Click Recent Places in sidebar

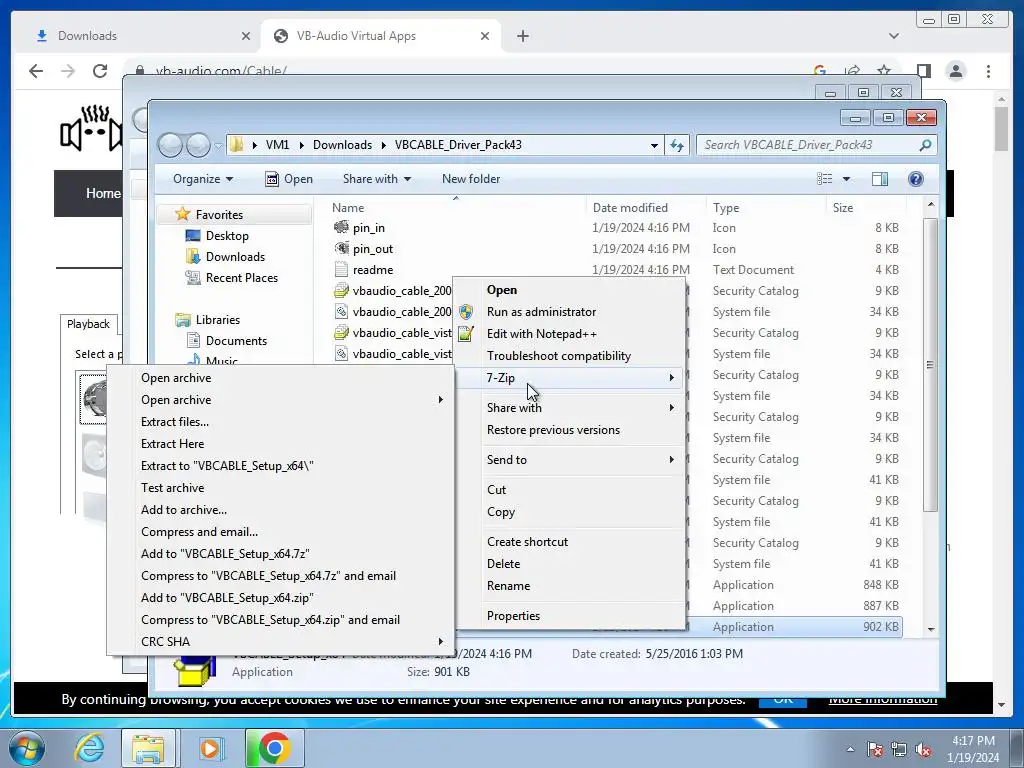point(242,278)
